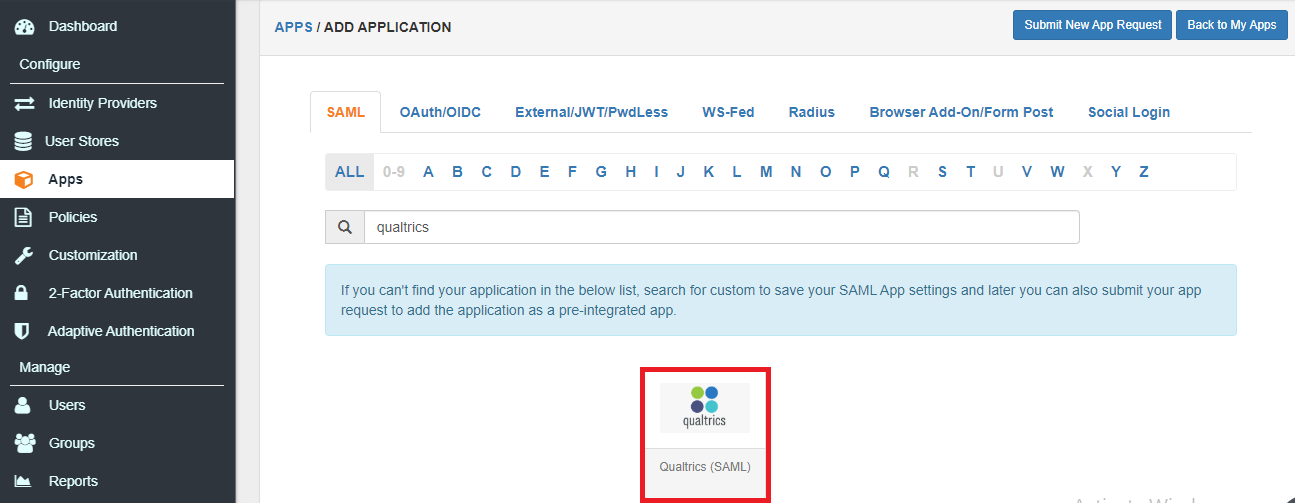Filter apps by letter T
The image size is (1295, 503).
point(970,172)
